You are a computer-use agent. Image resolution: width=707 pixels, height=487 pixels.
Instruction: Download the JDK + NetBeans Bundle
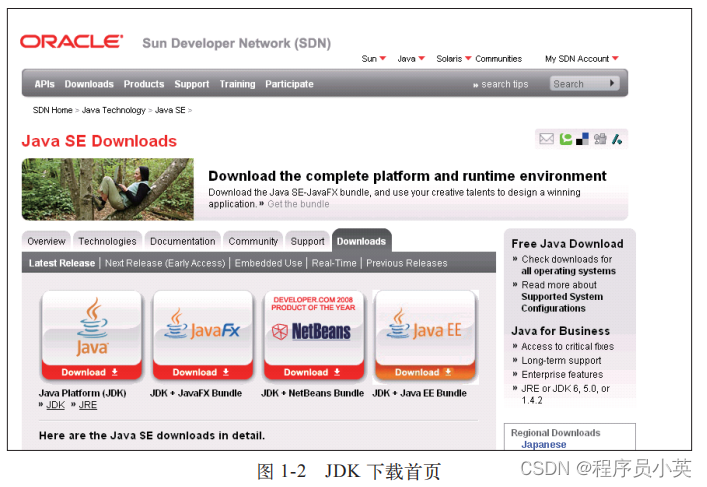tap(314, 372)
